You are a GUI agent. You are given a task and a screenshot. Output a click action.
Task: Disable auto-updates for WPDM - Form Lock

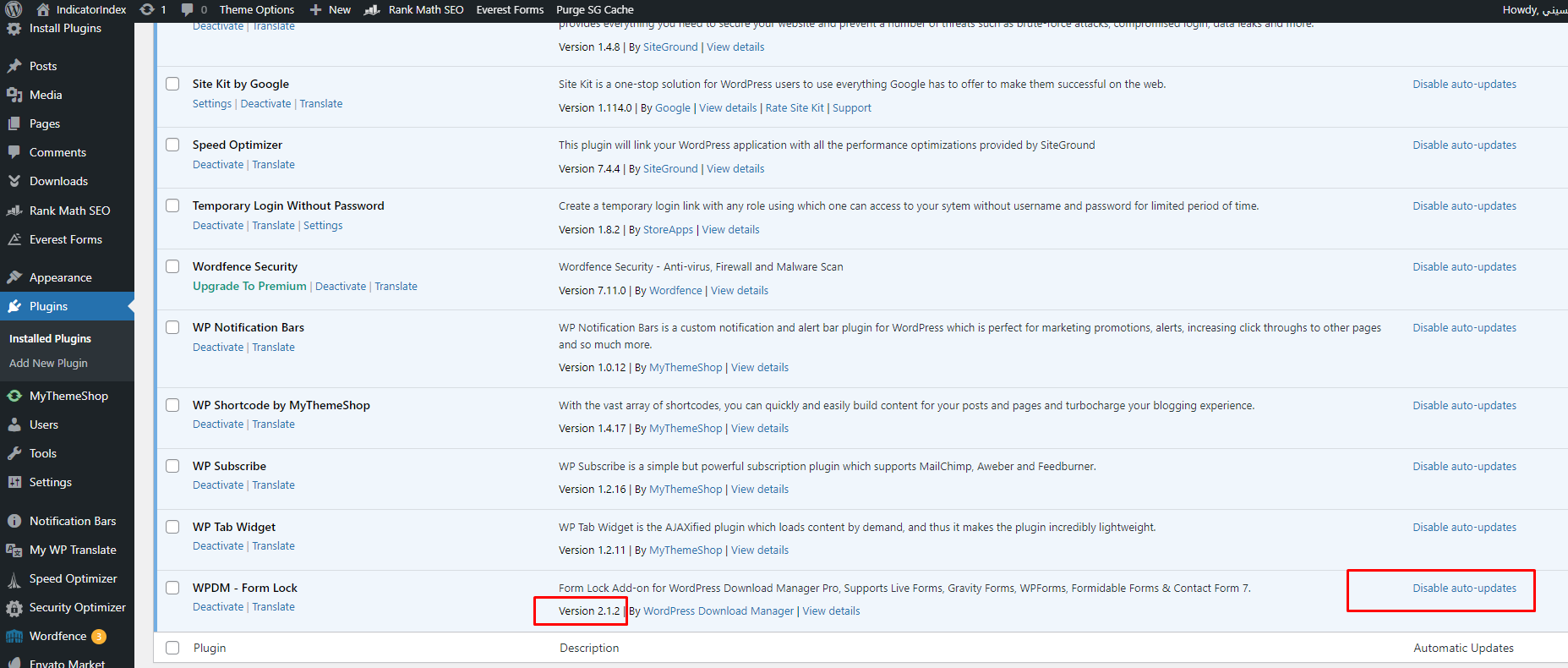1464,588
